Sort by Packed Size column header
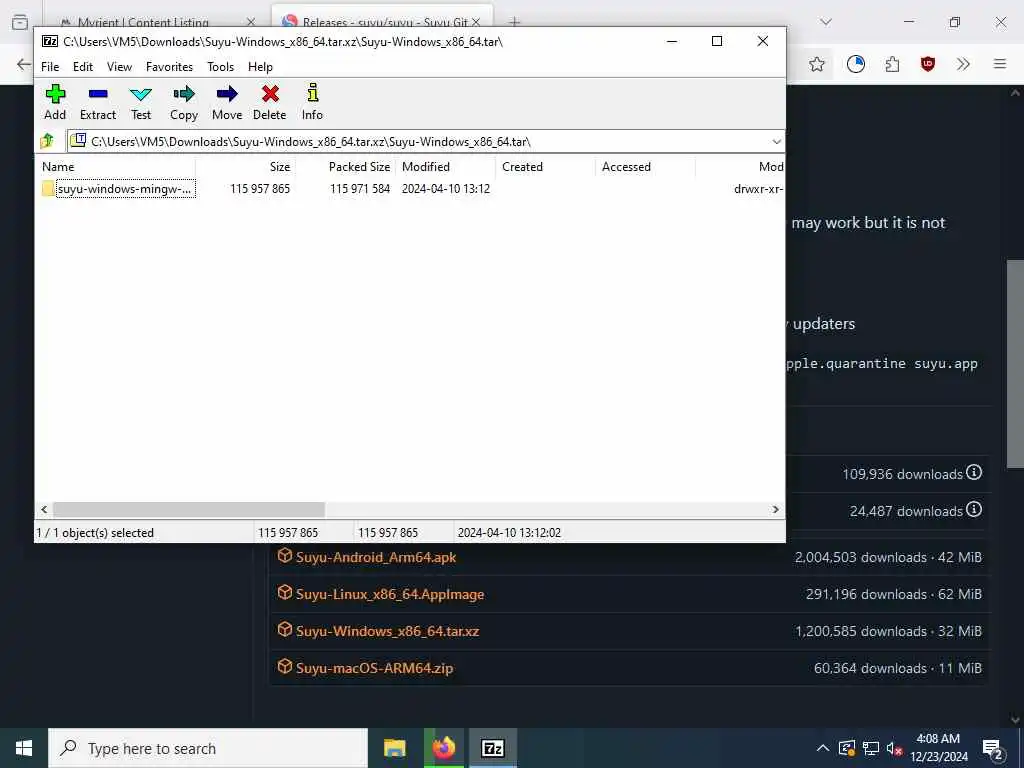 point(345,167)
